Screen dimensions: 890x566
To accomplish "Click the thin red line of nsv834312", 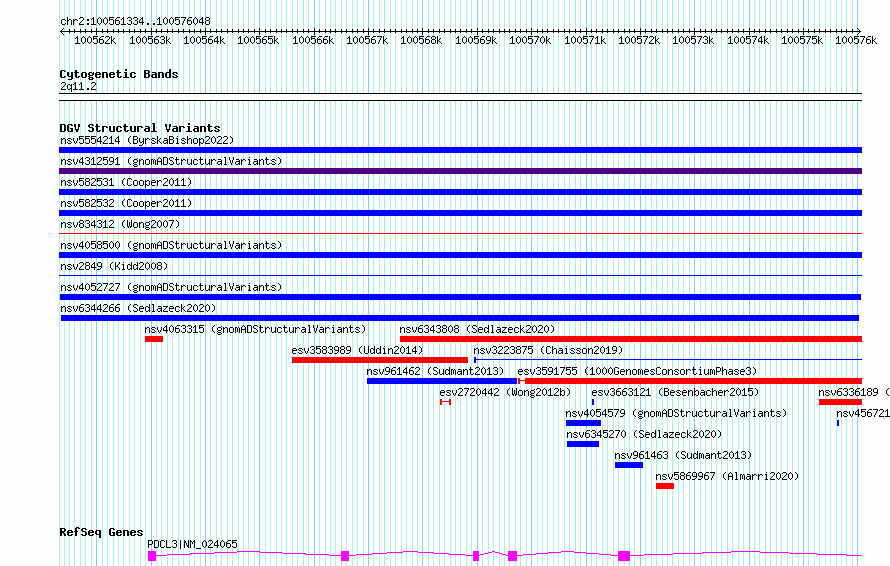I will pyautogui.click(x=460, y=233).
